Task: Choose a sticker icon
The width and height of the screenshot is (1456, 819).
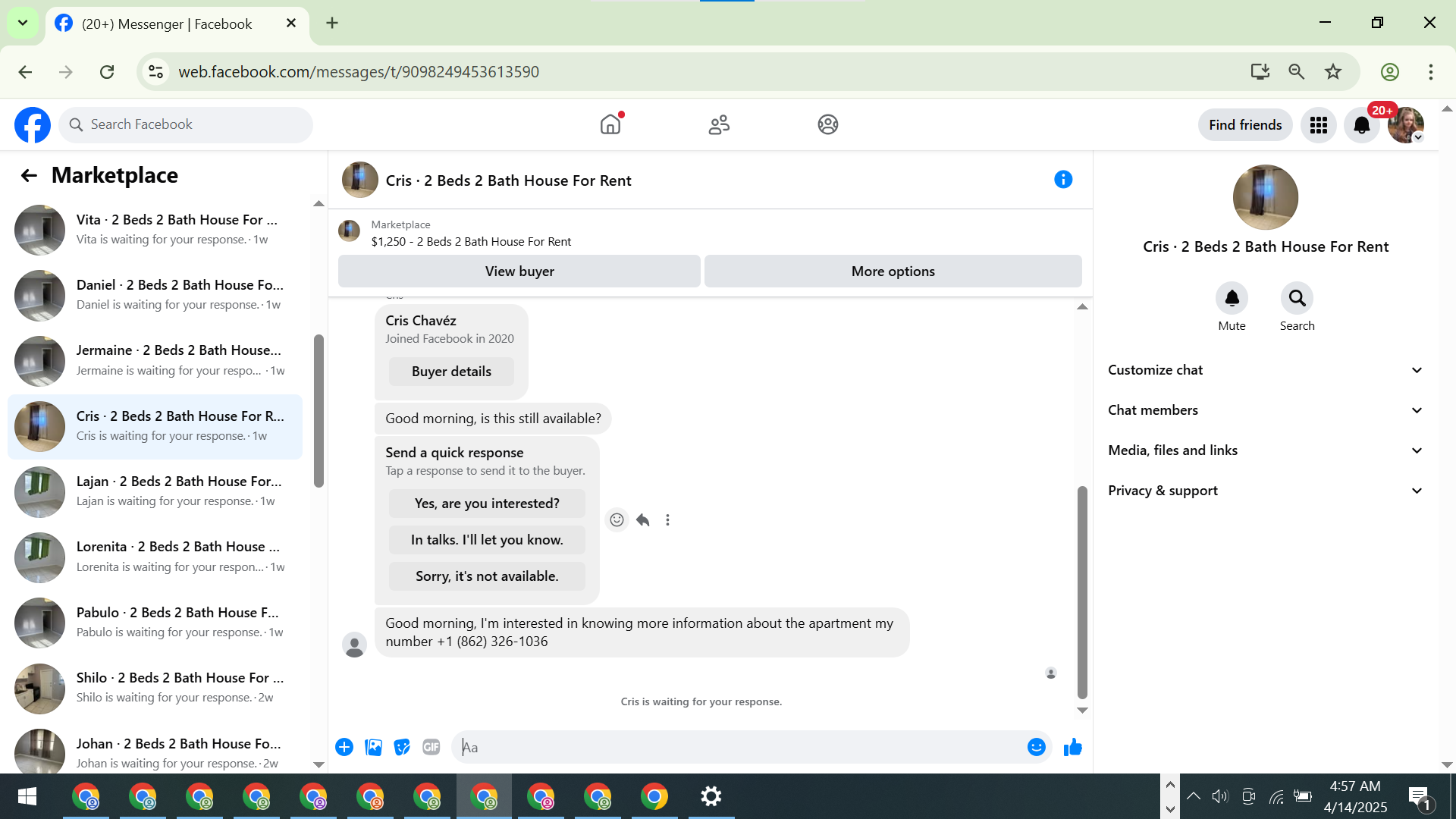Action: 402,748
